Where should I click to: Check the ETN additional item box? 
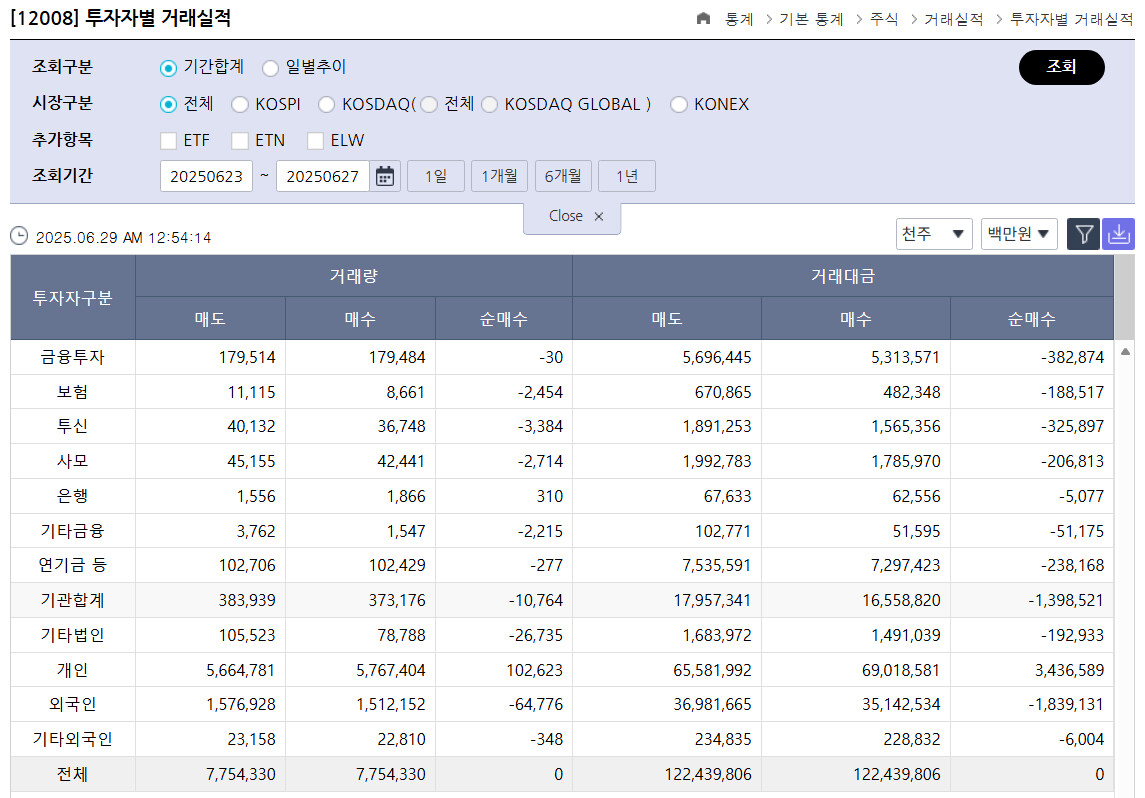click(240, 141)
